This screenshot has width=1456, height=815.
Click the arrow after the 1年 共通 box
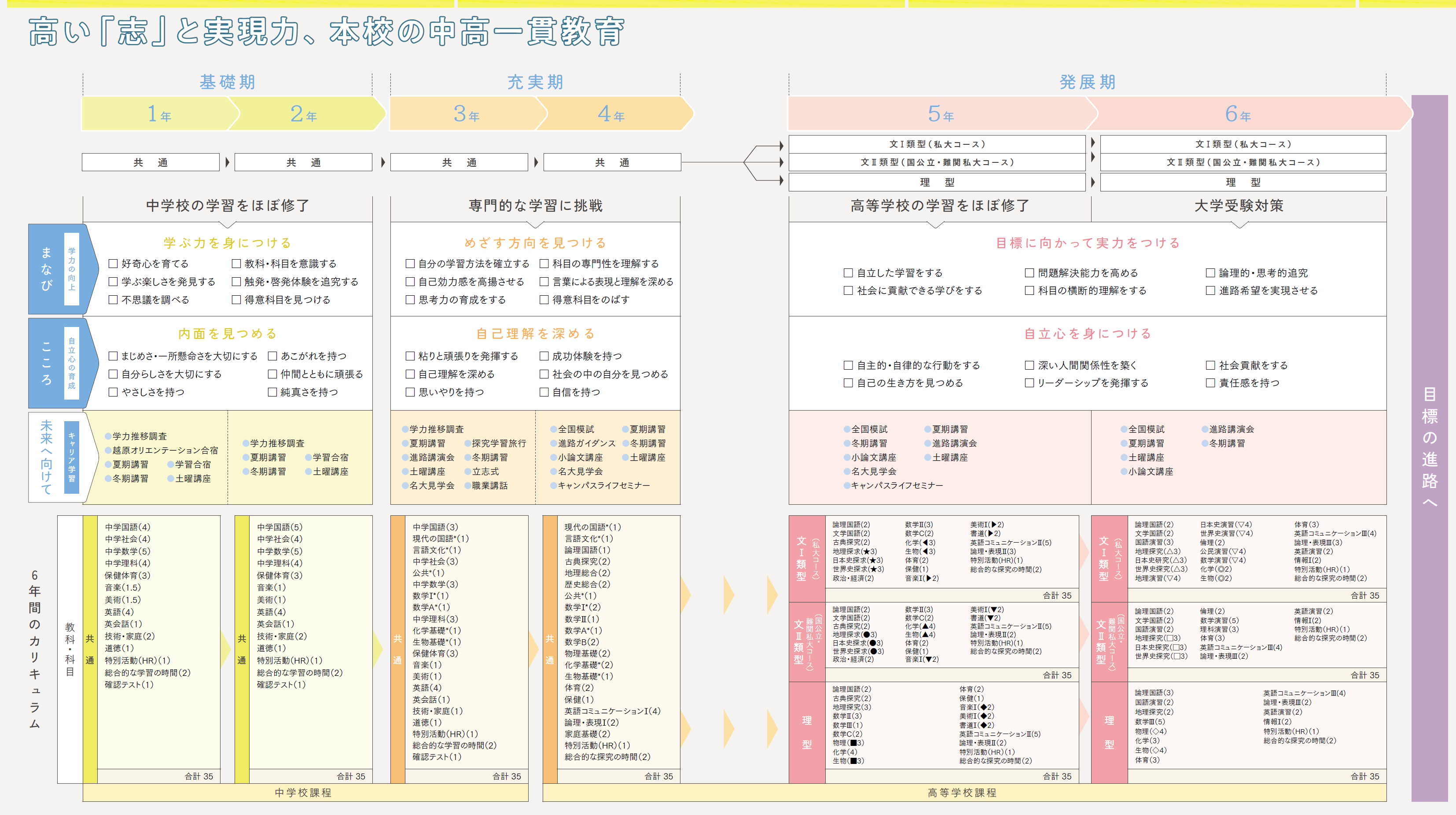click(227, 163)
